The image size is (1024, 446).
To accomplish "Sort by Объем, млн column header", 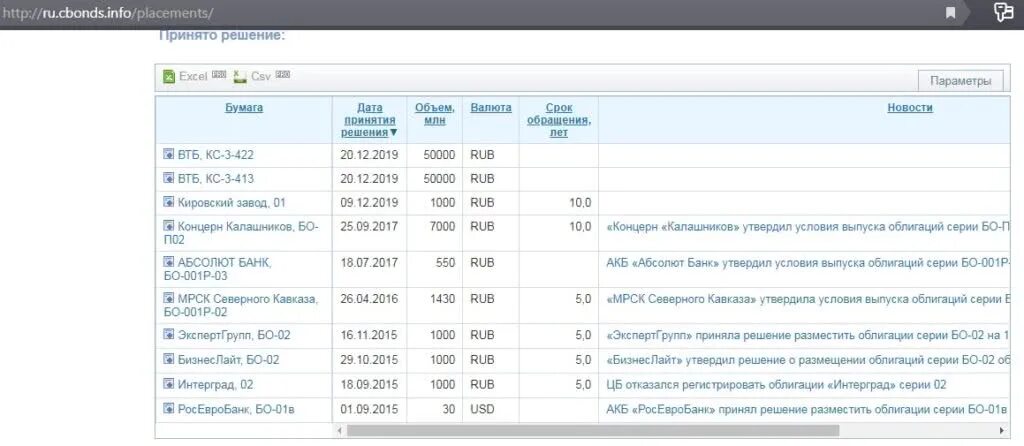I will [x=435, y=114].
